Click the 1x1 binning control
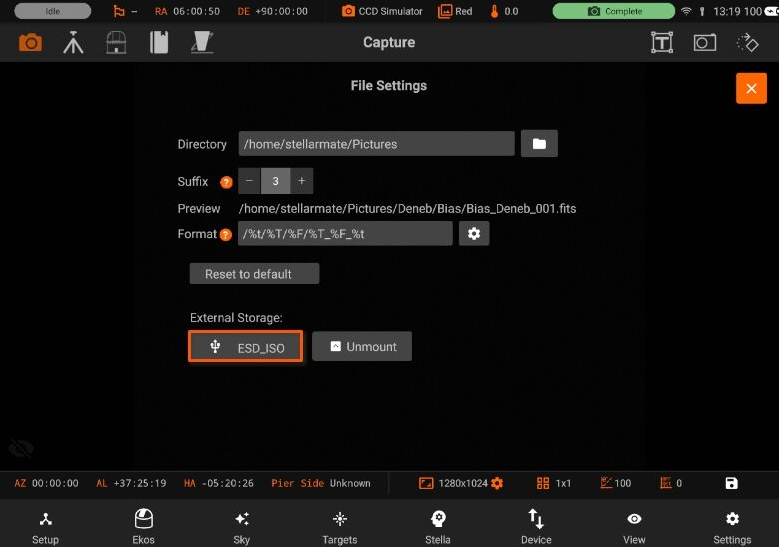The width and height of the screenshot is (779, 547). [554, 483]
